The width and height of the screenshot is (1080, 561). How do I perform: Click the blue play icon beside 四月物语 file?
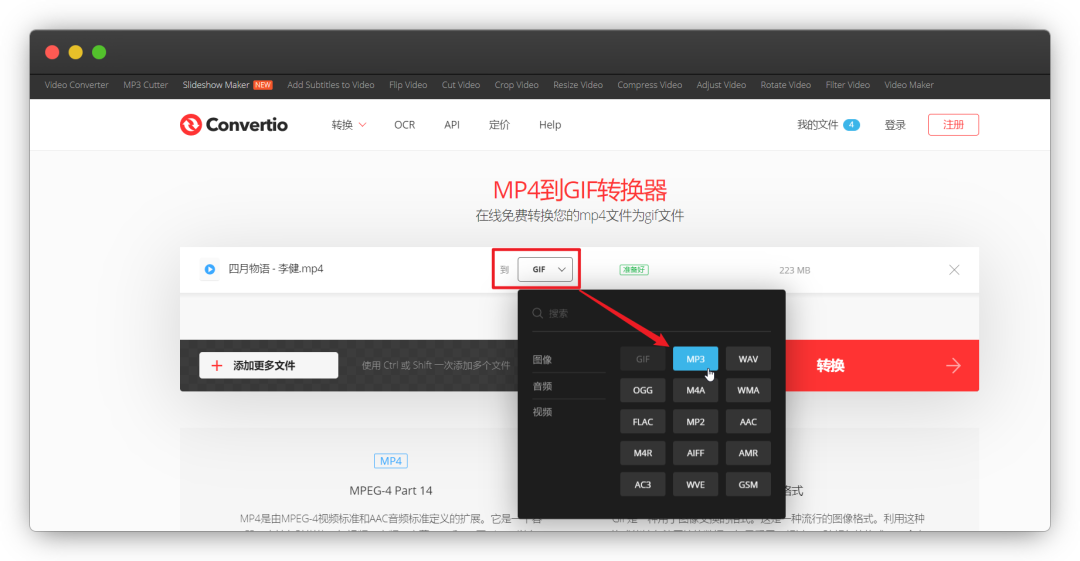tap(210, 269)
